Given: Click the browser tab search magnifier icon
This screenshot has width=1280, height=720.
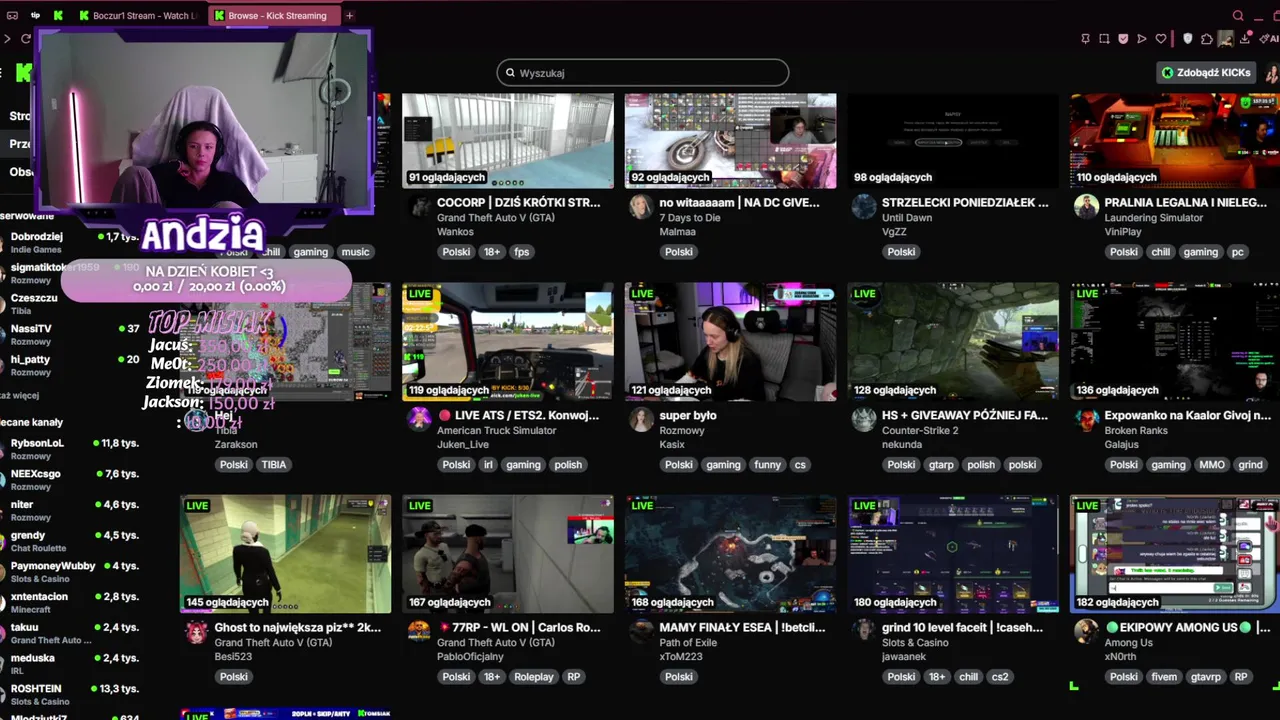Looking at the screenshot, I should pyautogui.click(x=1238, y=16).
